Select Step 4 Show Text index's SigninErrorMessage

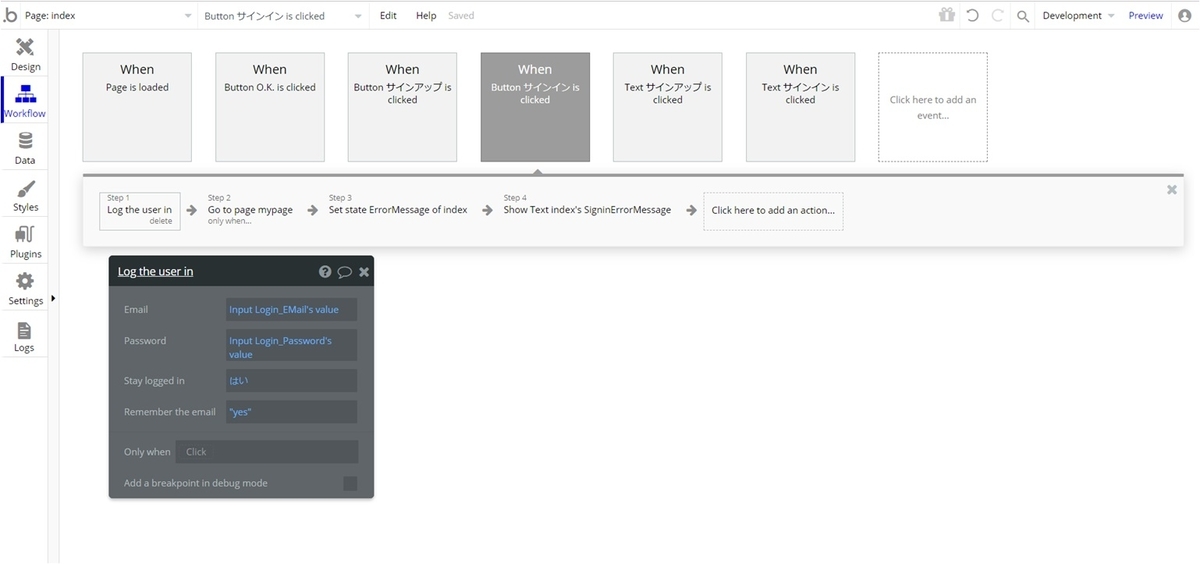[x=587, y=210]
